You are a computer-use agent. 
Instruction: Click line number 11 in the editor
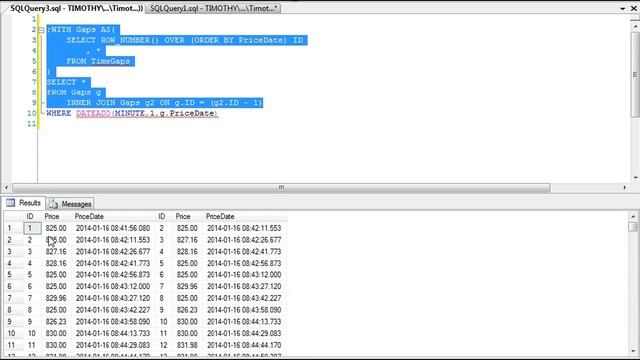(32, 124)
